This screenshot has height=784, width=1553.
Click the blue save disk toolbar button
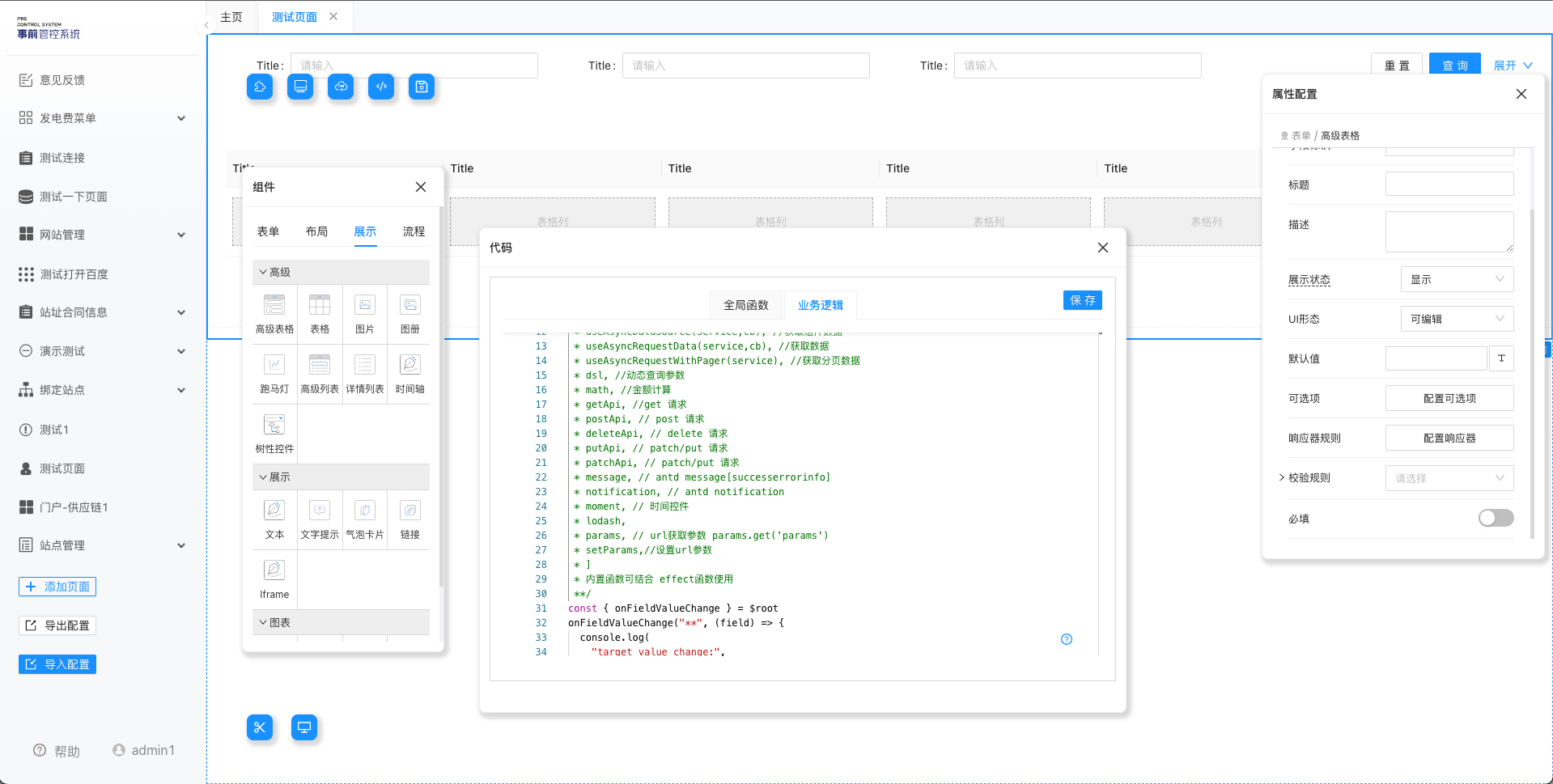422,87
